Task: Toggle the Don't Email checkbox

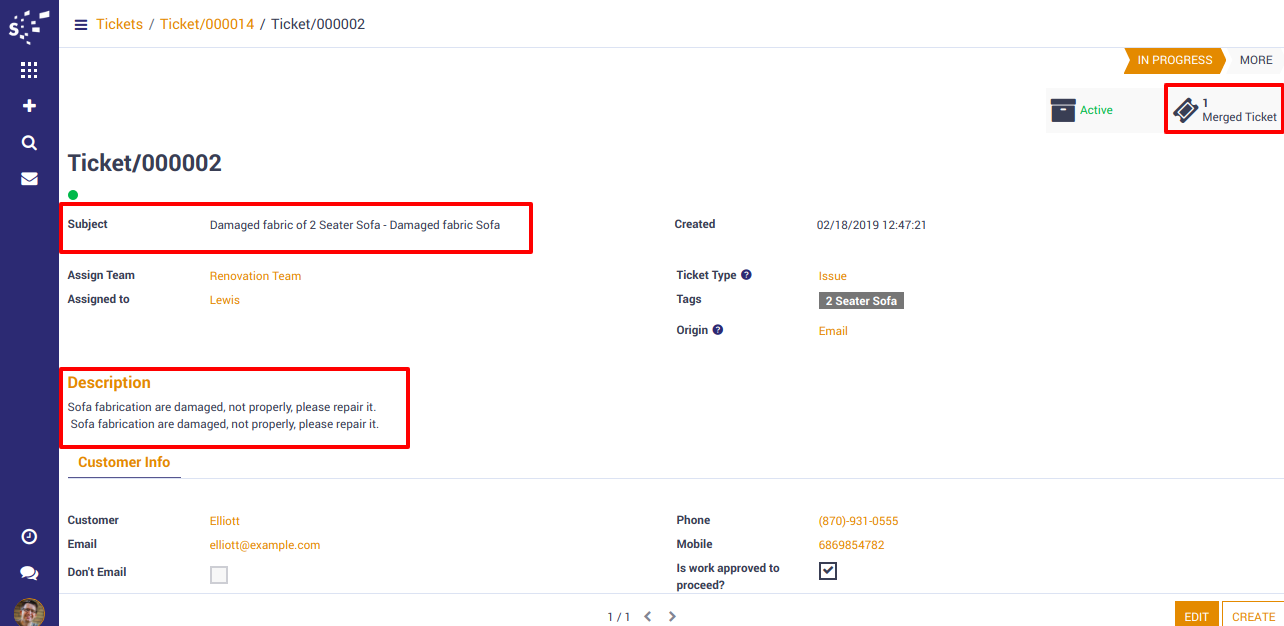Action: point(218,575)
